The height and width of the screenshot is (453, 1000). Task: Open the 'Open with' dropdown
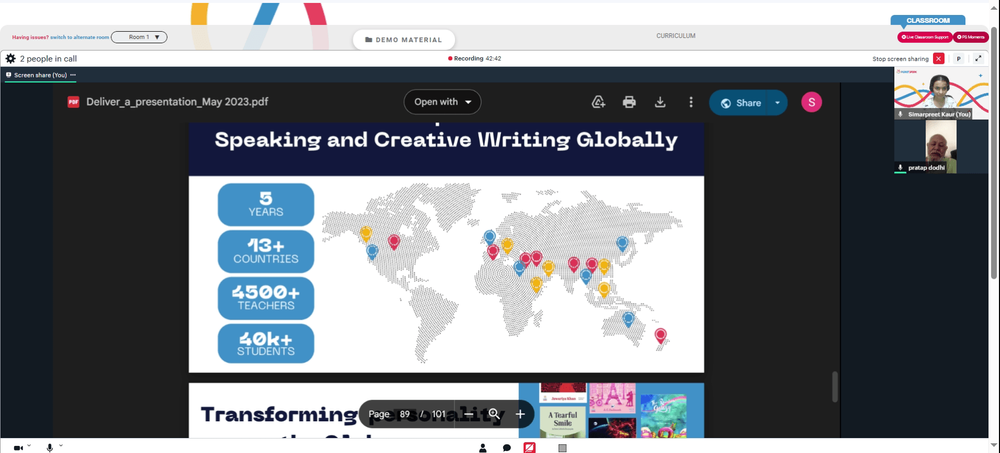442,102
